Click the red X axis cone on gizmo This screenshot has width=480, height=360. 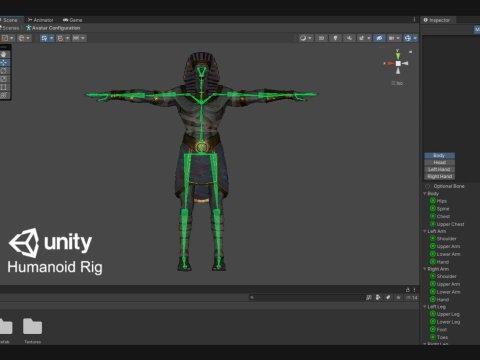click(391, 63)
